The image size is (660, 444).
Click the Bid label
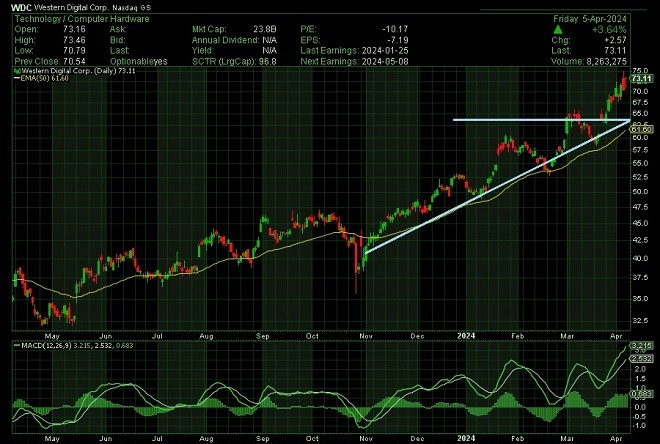117,40
